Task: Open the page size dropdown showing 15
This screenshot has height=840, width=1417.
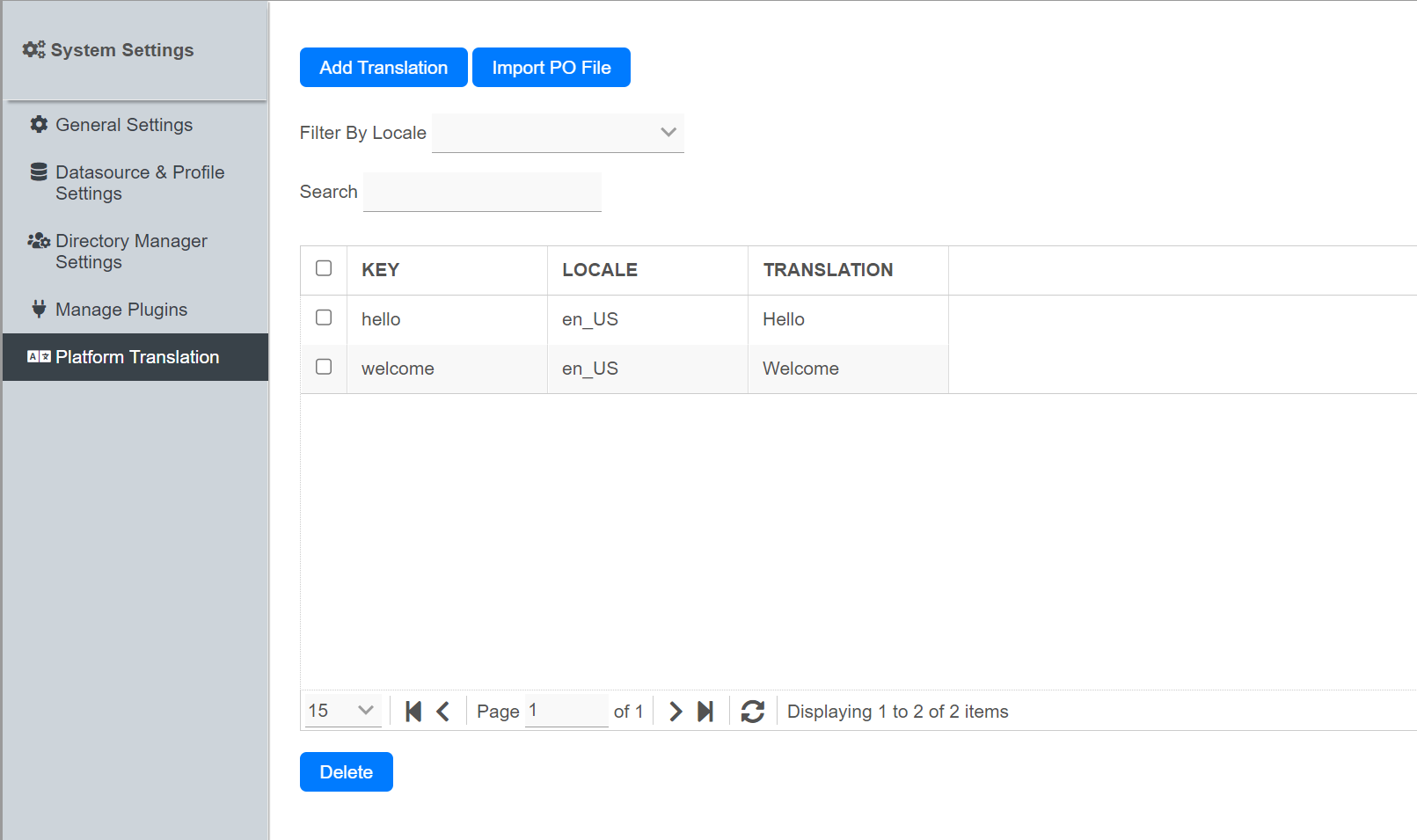Action: 343,711
